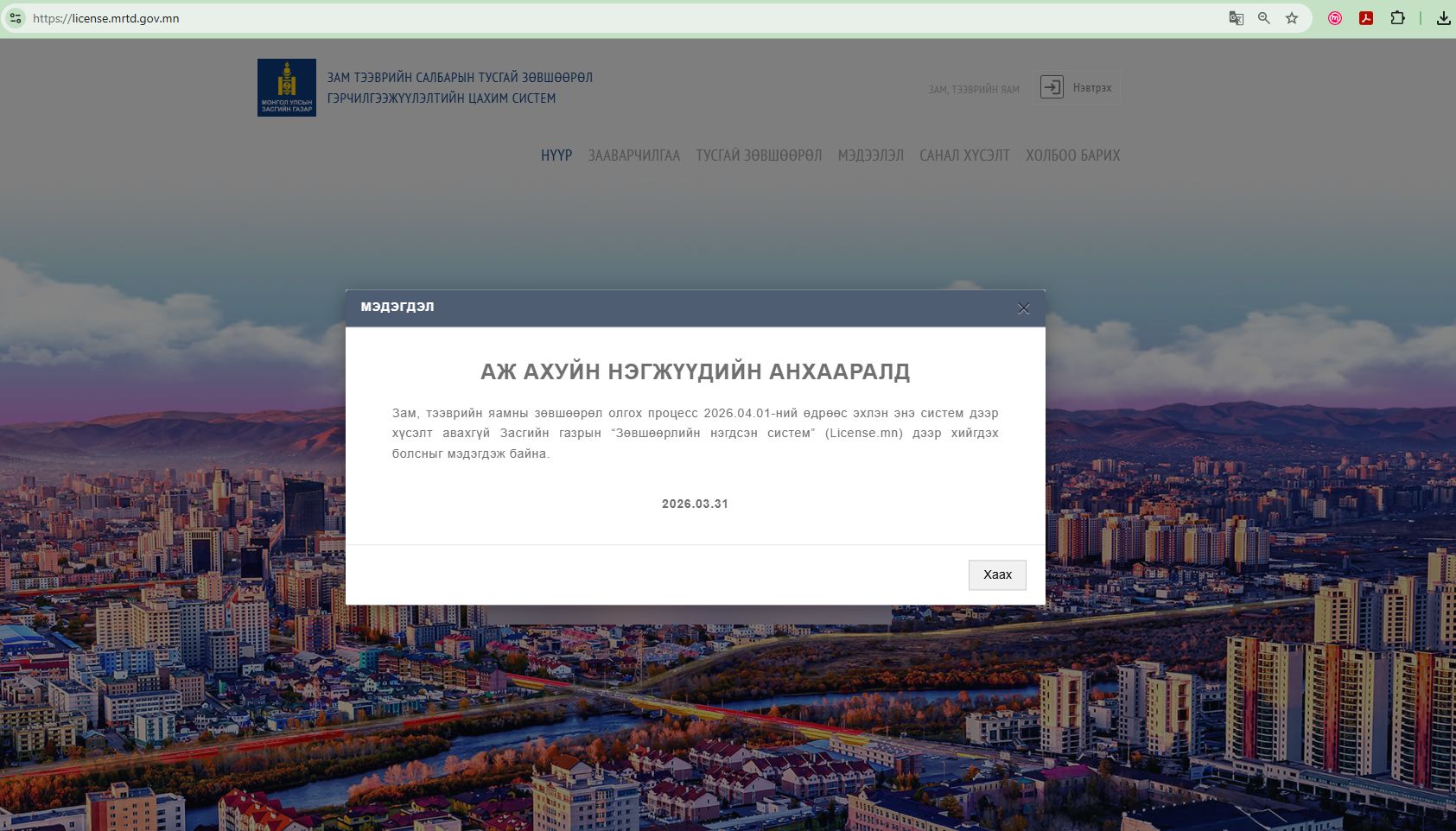Bookmark this page with the star icon

tap(1292, 18)
